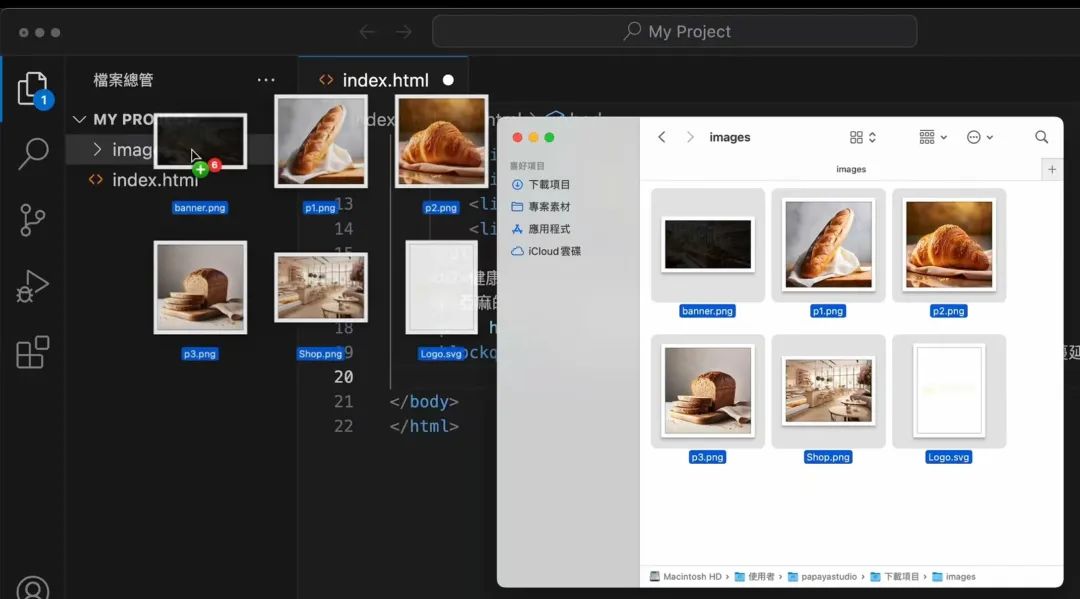Click the My Project command search bar
Image resolution: width=1080 pixels, height=599 pixels.
tap(675, 31)
